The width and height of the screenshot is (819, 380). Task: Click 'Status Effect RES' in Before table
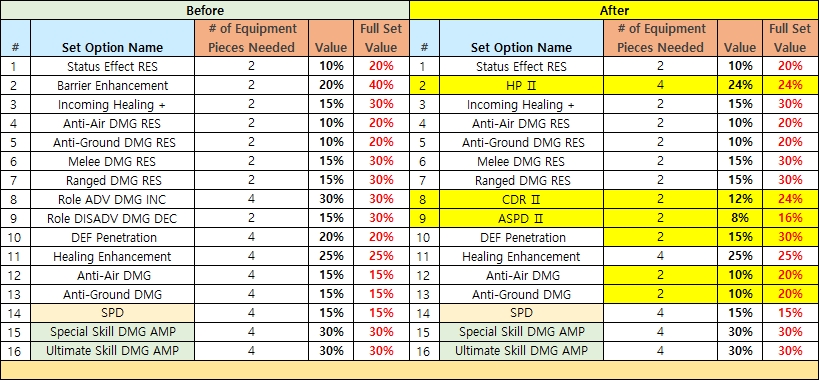tap(112, 67)
